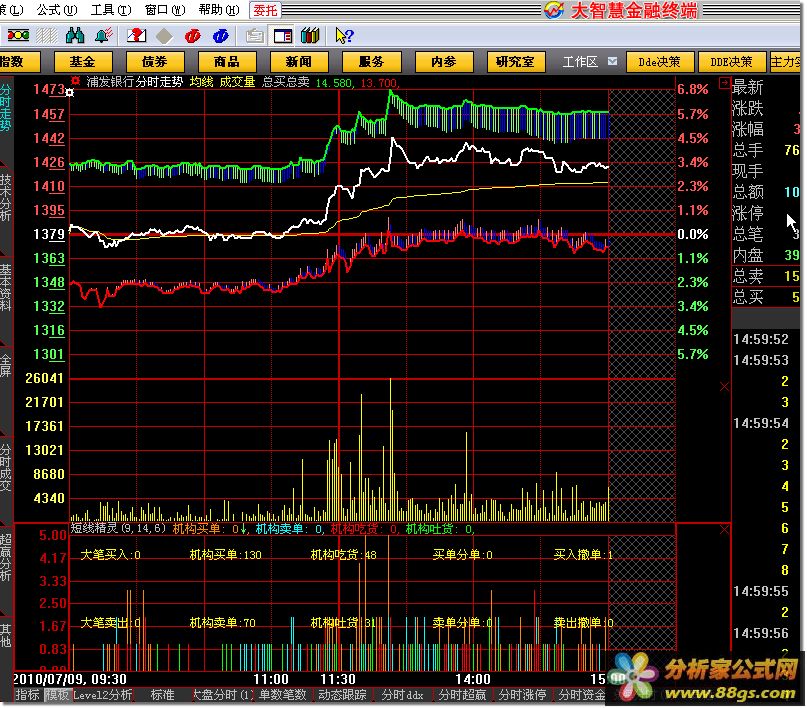Click the 机构卖单:70 statistic
807x708 pixels.
222,623
